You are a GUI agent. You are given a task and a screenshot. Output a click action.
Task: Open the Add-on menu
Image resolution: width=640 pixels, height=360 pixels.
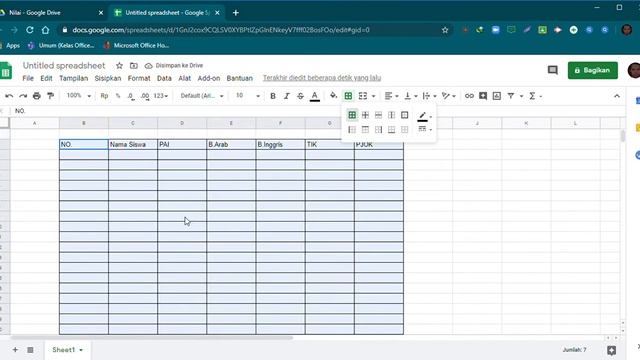click(209, 78)
